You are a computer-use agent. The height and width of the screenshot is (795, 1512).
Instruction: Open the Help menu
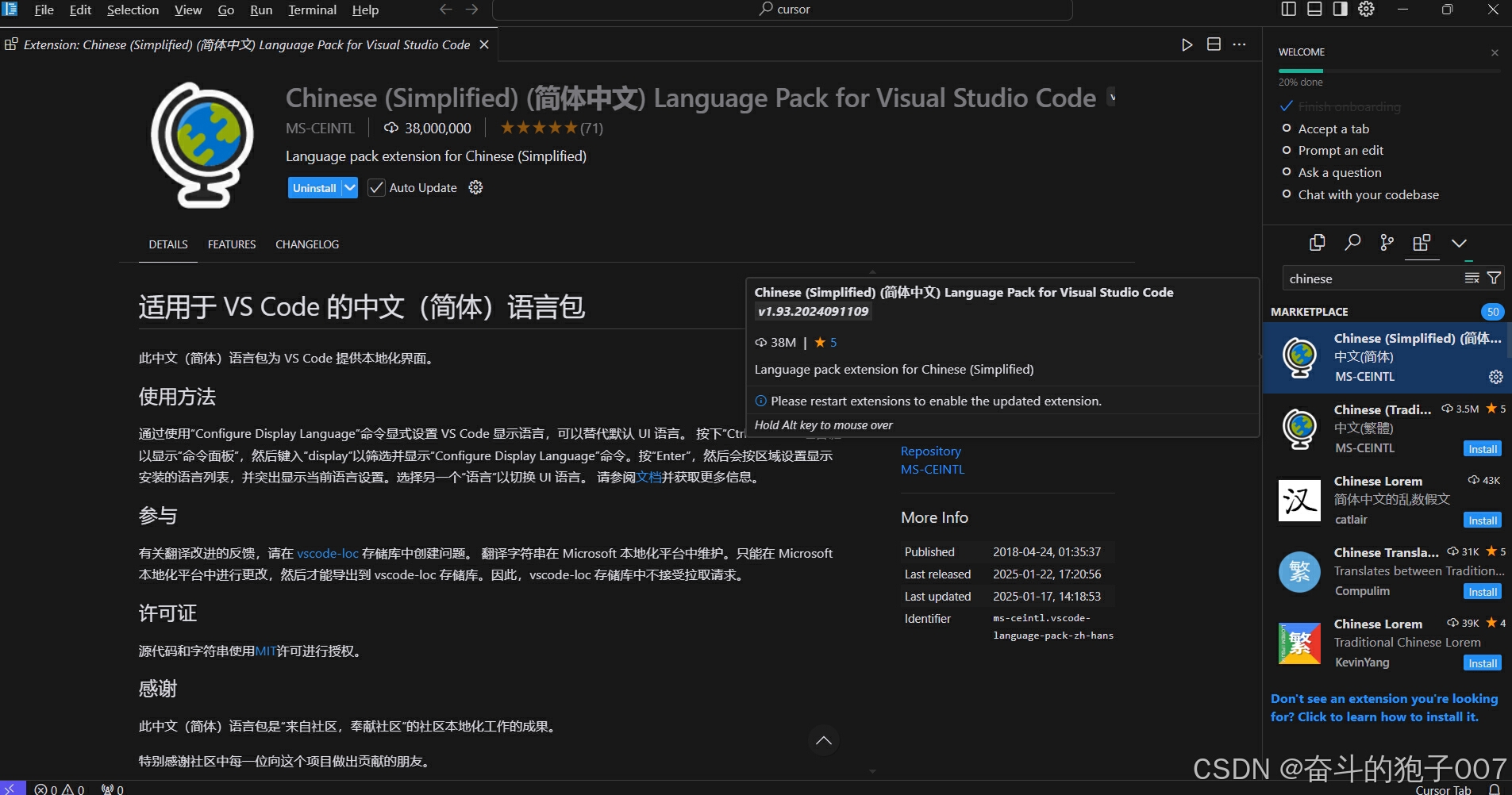365,10
